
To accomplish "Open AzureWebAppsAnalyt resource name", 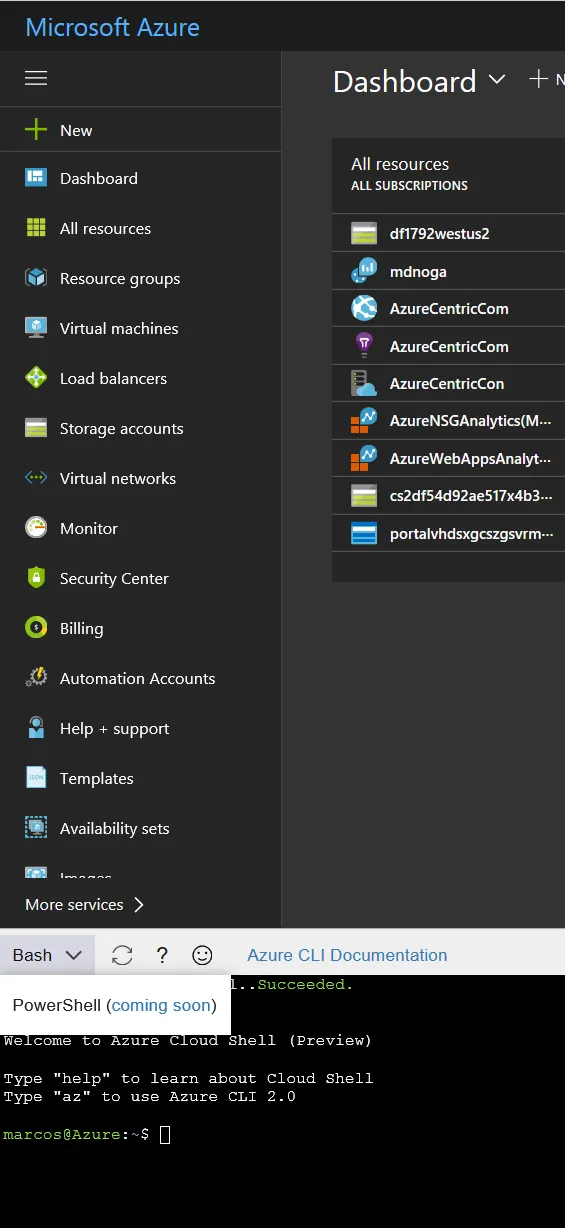I will [470, 458].
